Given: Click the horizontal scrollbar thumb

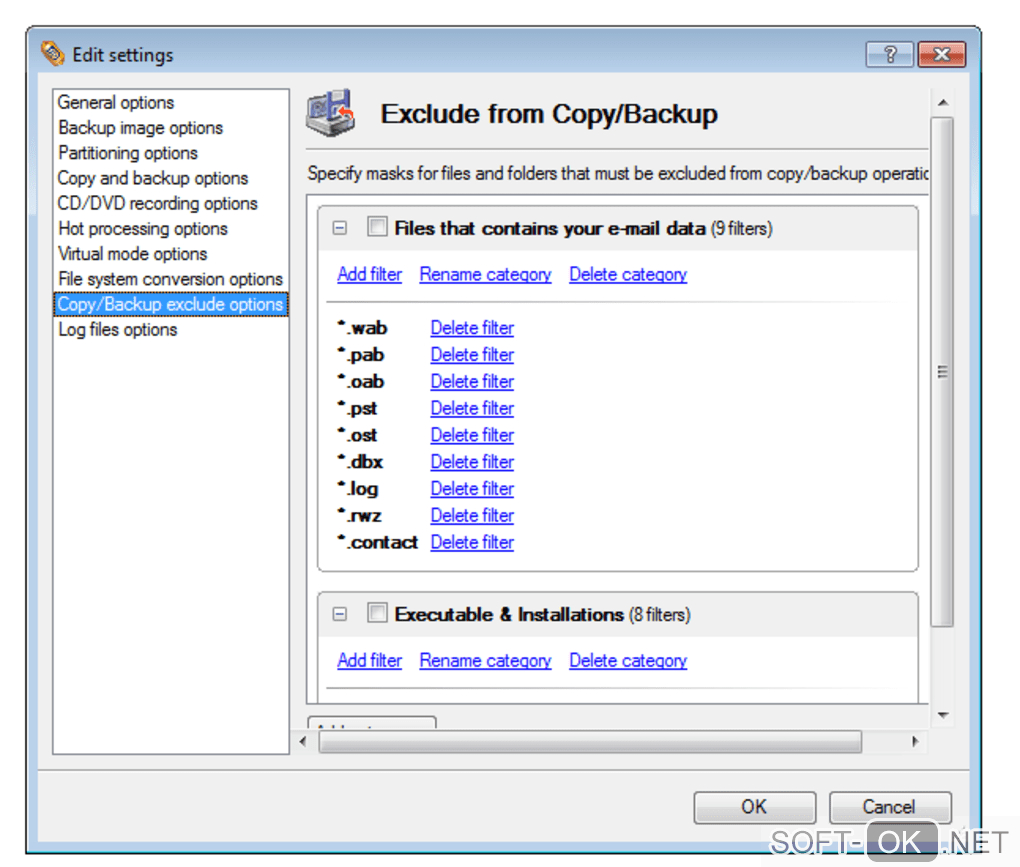Looking at the screenshot, I should (x=590, y=741).
